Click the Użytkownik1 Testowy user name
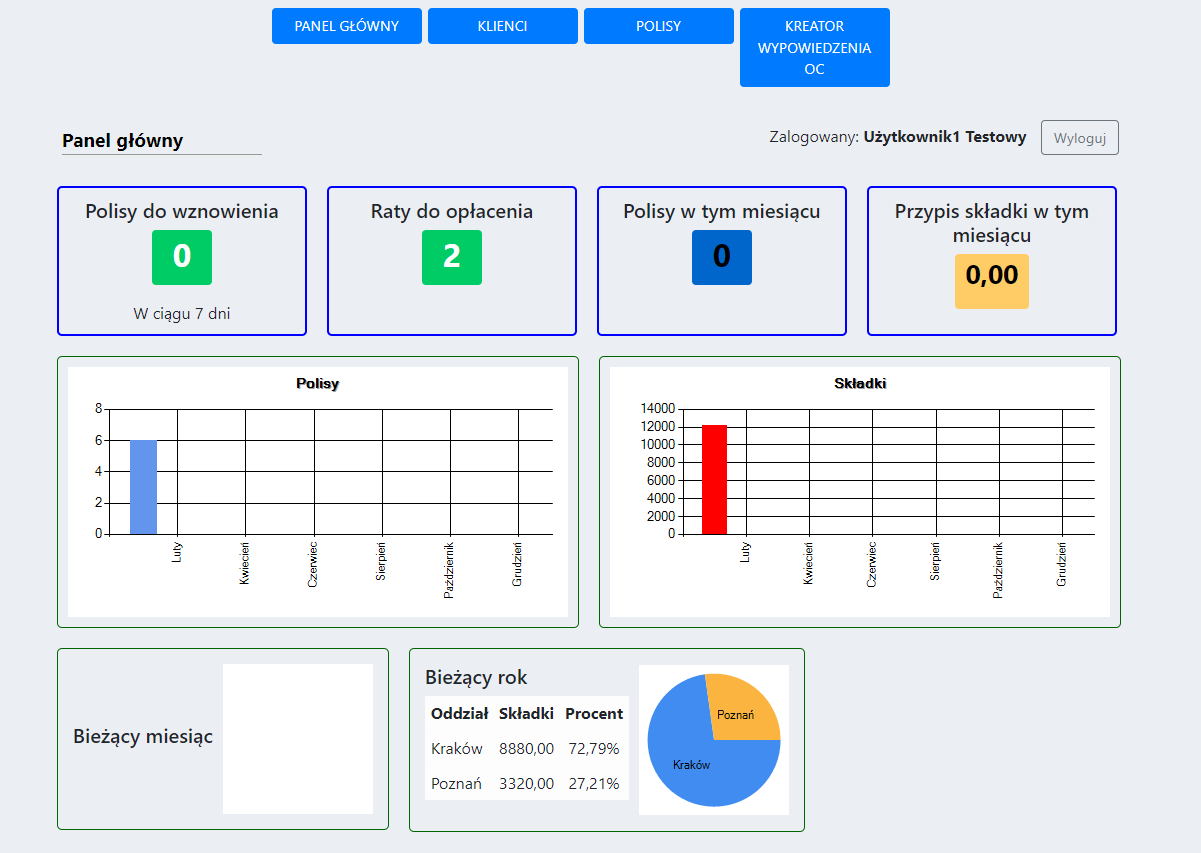 click(945, 137)
